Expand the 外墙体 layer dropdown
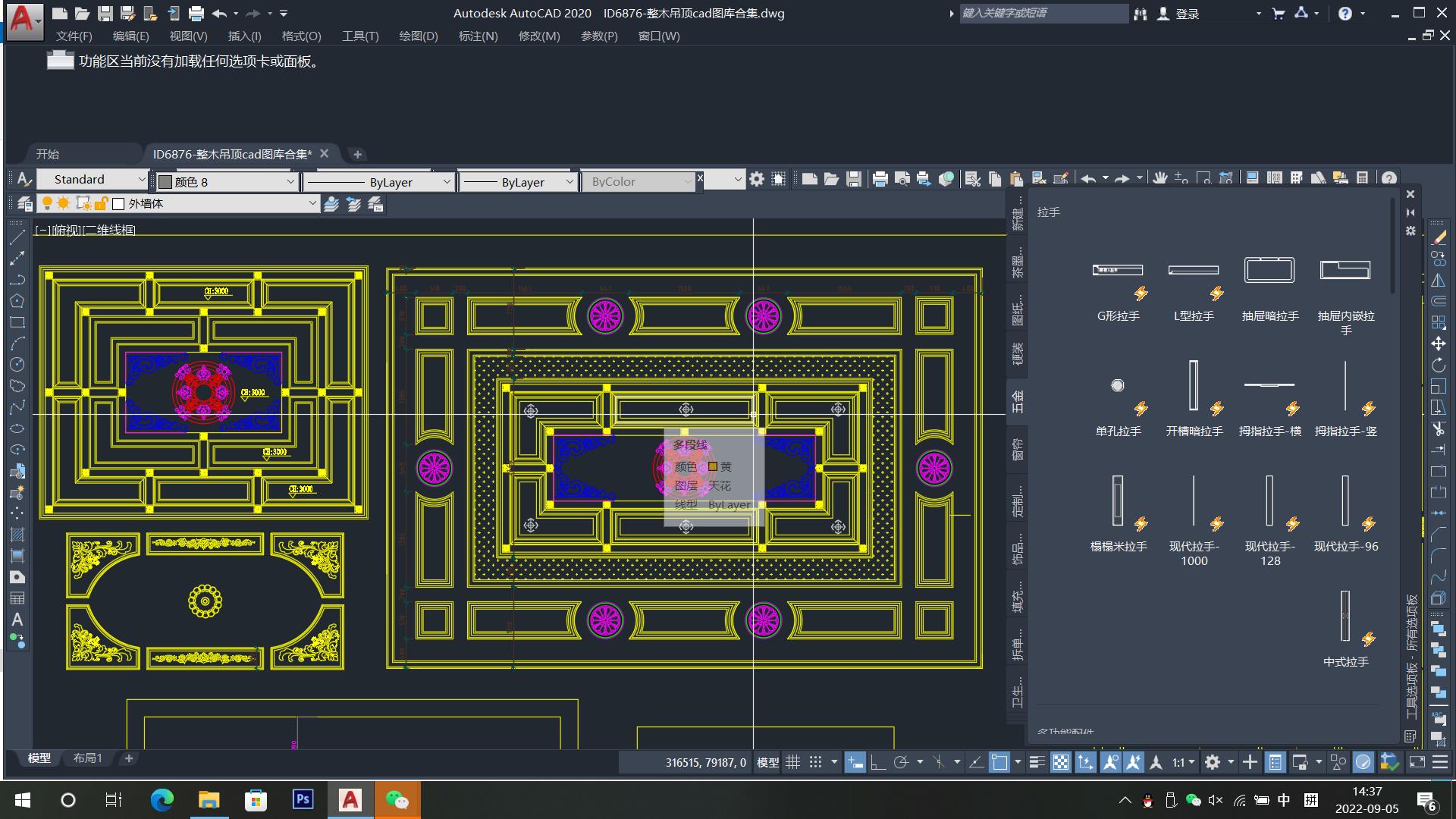 coord(312,203)
